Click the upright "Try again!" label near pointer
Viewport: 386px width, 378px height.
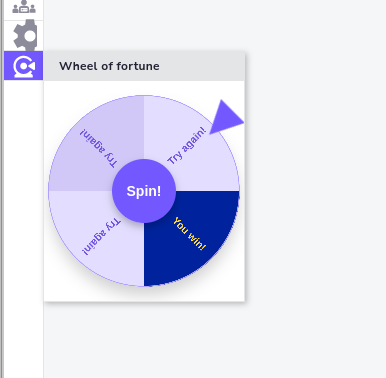click(187, 146)
